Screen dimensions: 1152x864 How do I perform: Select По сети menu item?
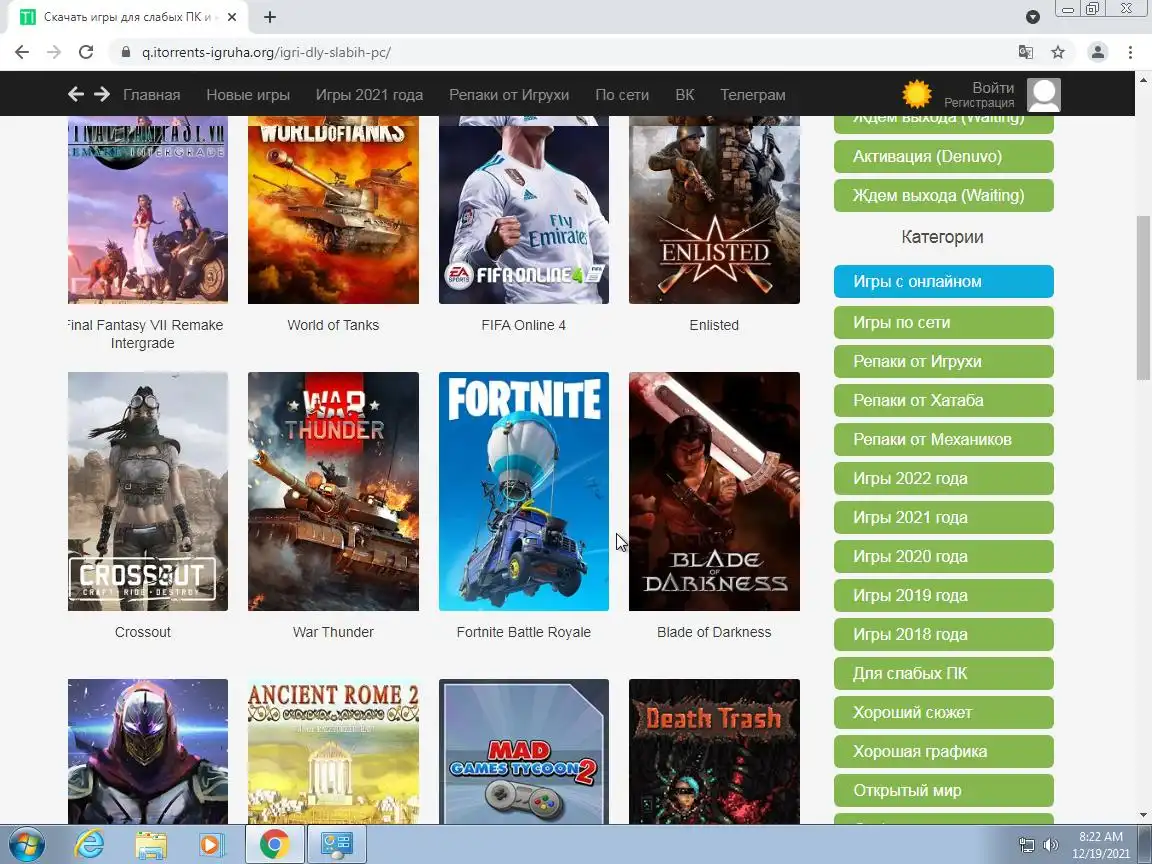click(x=622, y=95)
